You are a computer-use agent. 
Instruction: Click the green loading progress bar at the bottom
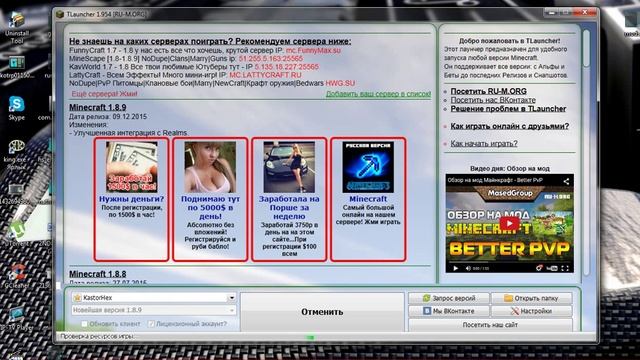tap(310, 338)
